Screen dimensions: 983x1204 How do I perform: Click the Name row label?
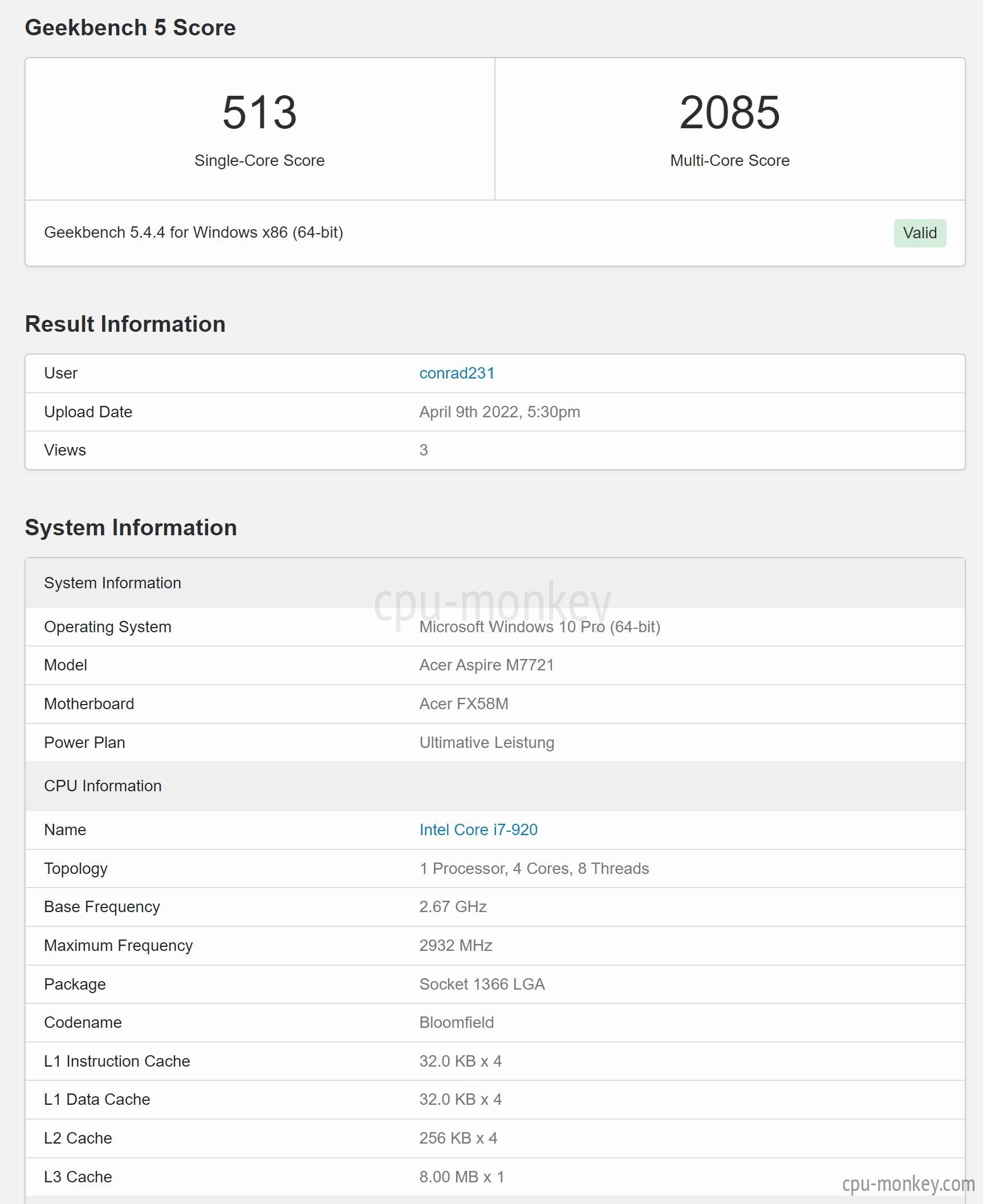pyautogui.click(x=65, y=829)
